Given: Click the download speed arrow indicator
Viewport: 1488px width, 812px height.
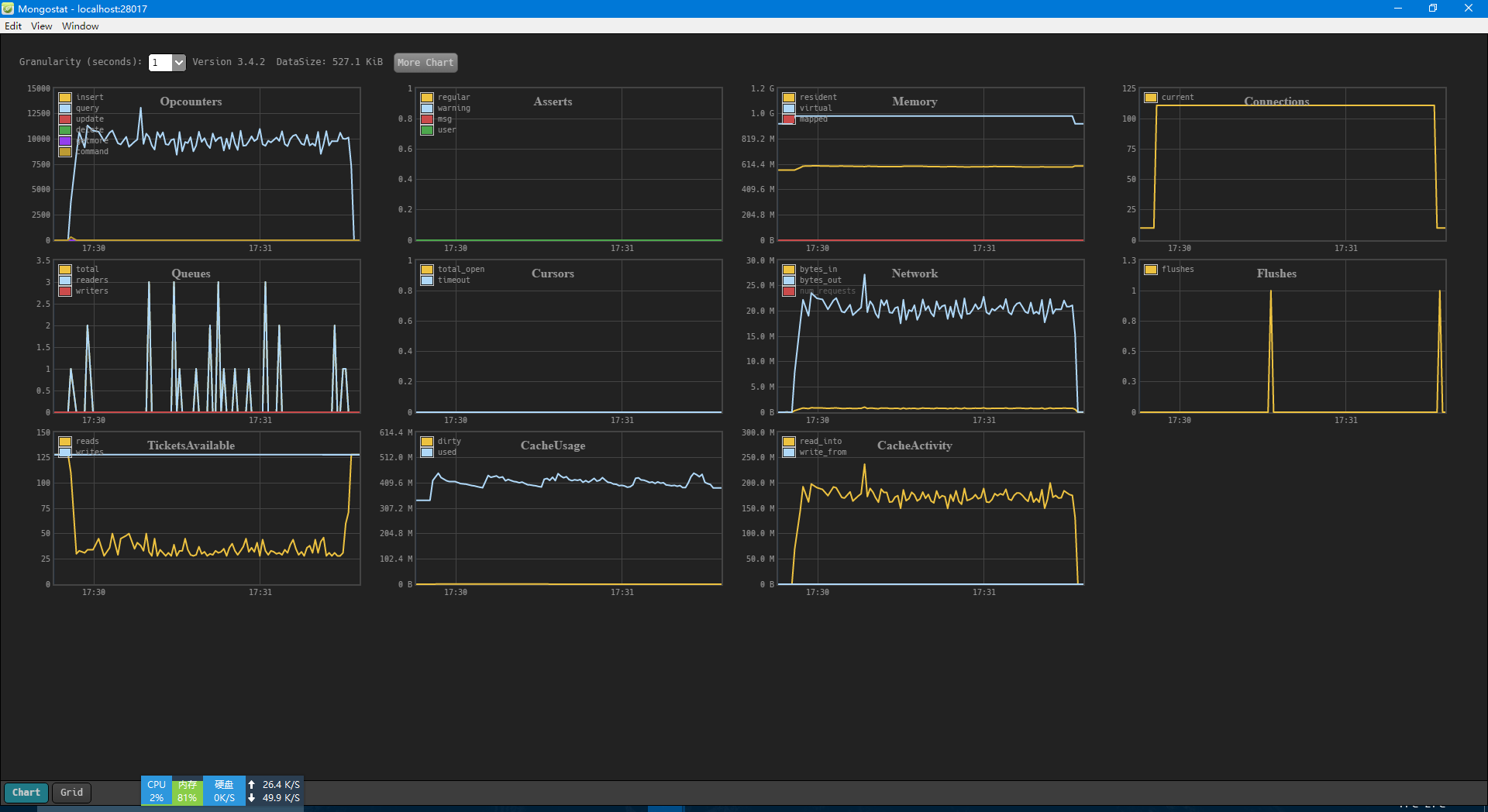Looking at the screenshot, I should (251, 798).
